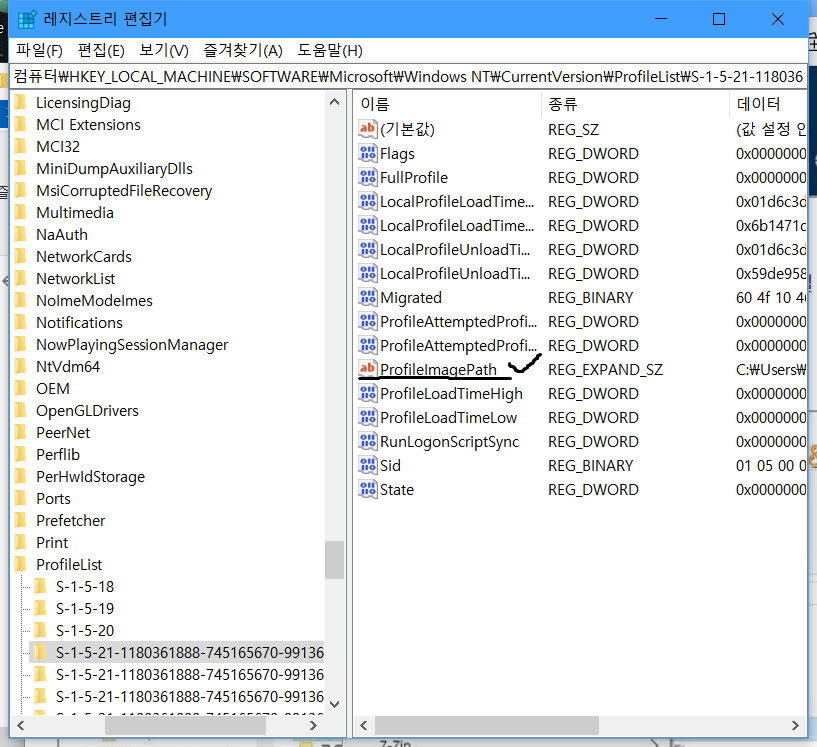Select the OpenGLDrivers folder icon
The image size is (817, 747).
click(21, 410)
